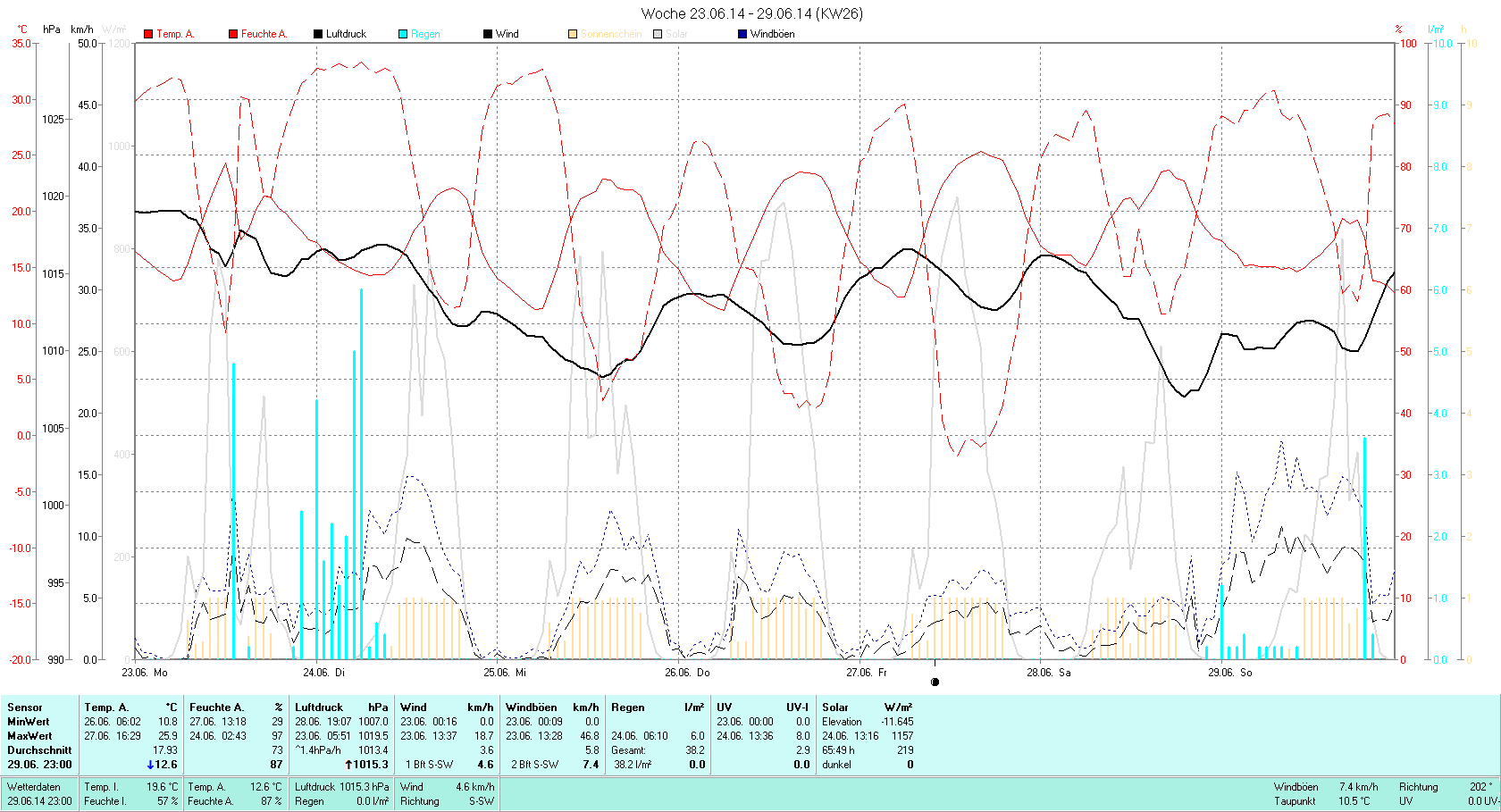Click the red up arrow beside 1015.3
This screenshot has width=1501, height=812.
[349, 765]
